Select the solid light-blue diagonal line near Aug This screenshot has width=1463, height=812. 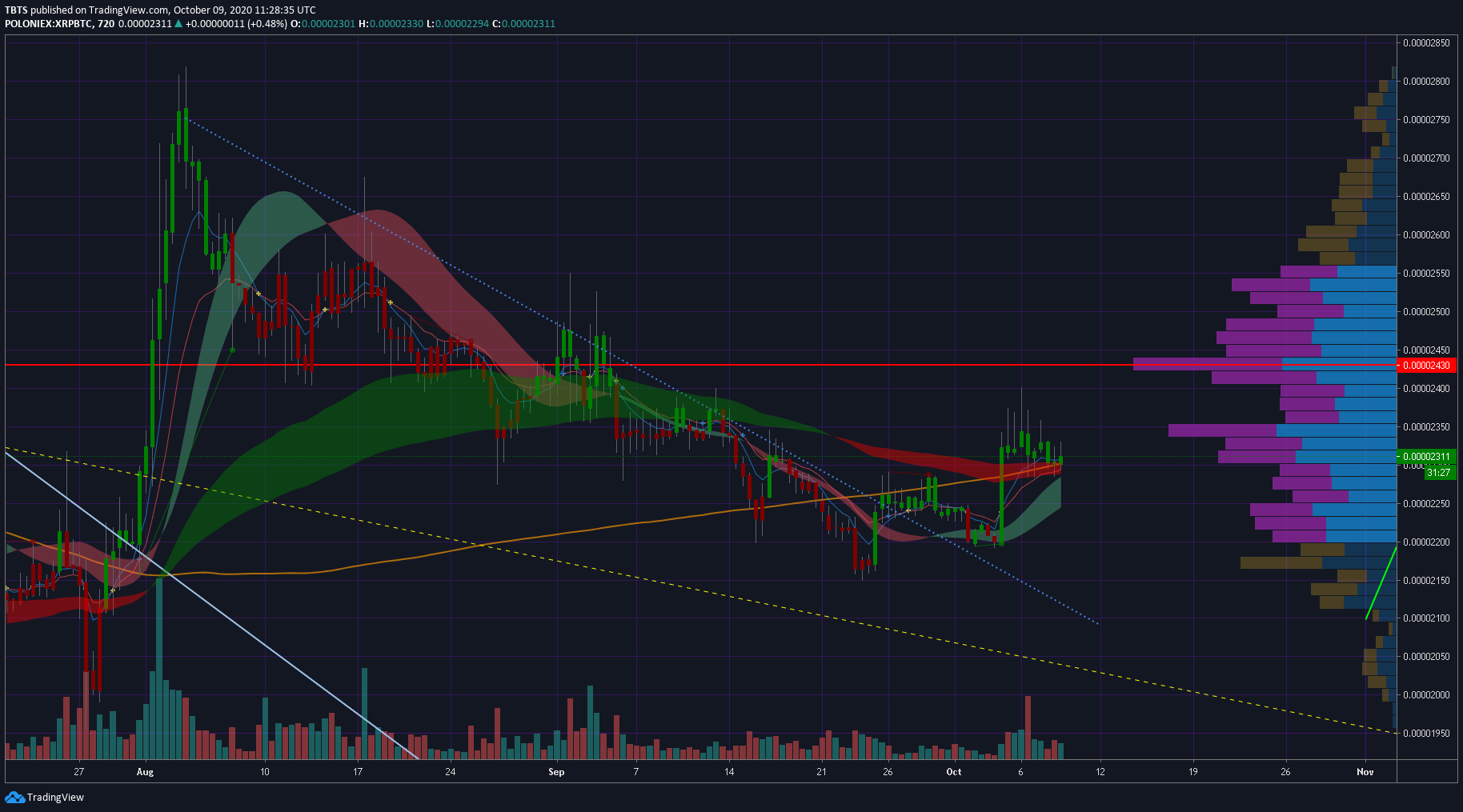click(212, 605)
